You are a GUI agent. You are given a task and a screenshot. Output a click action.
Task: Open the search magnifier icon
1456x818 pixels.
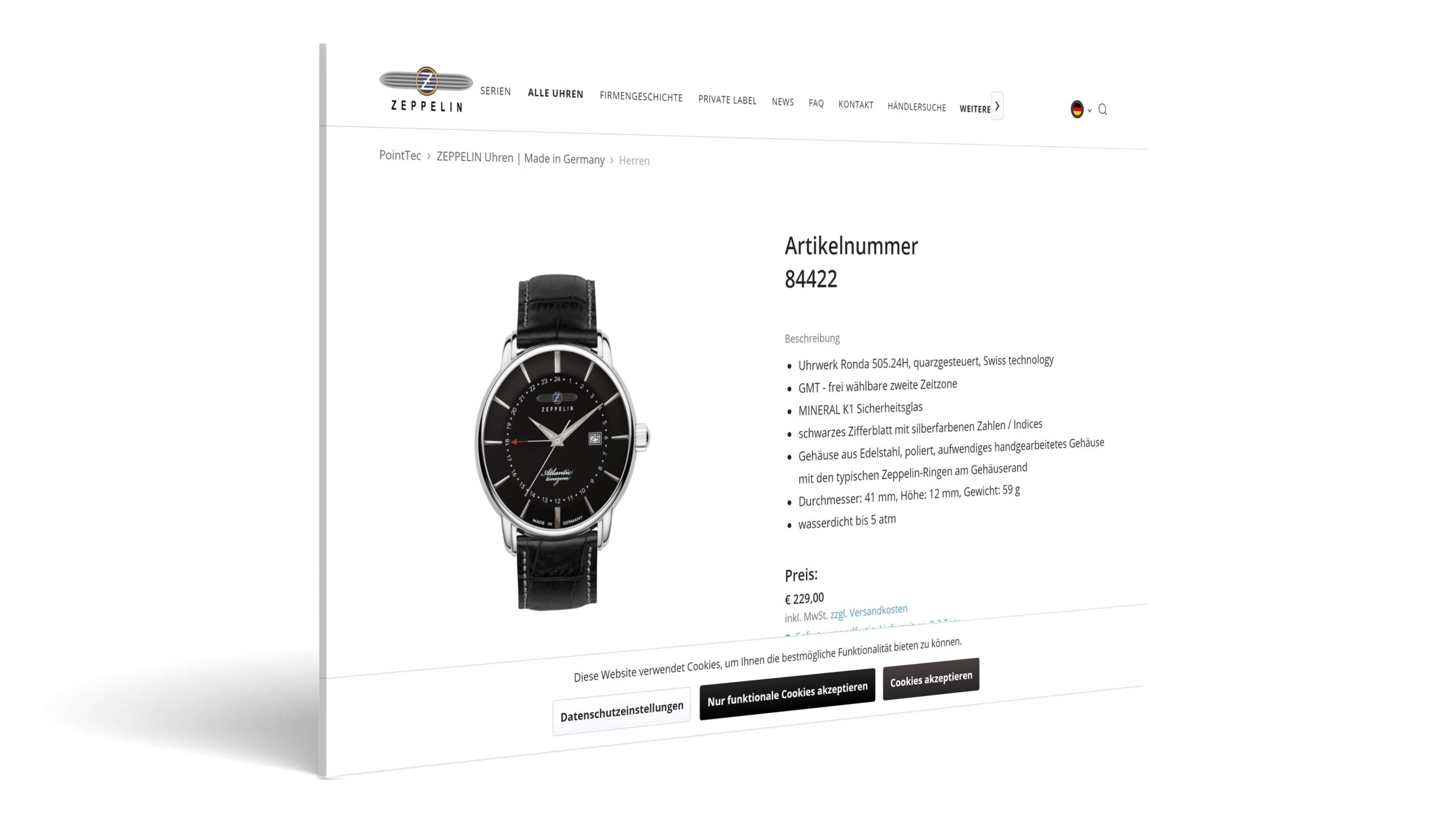[x=1102, y=110]
